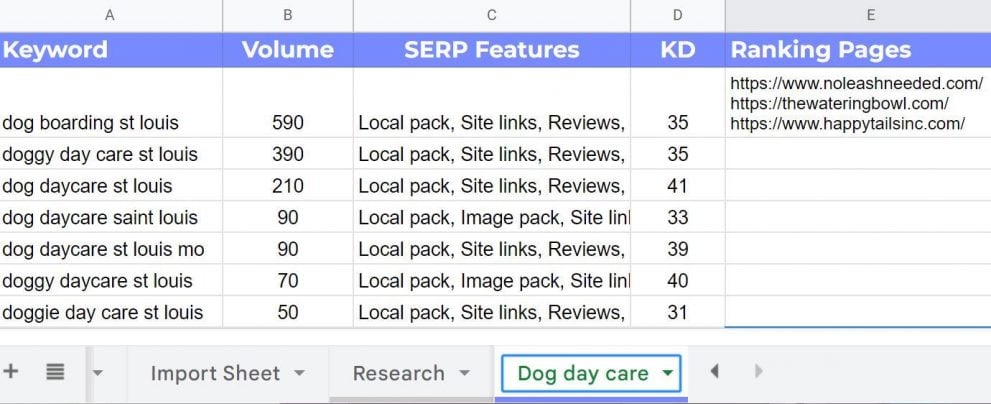Open the noleashneeded.com link
The height and width of the screenshot is (404, 991).
point(856,83)
